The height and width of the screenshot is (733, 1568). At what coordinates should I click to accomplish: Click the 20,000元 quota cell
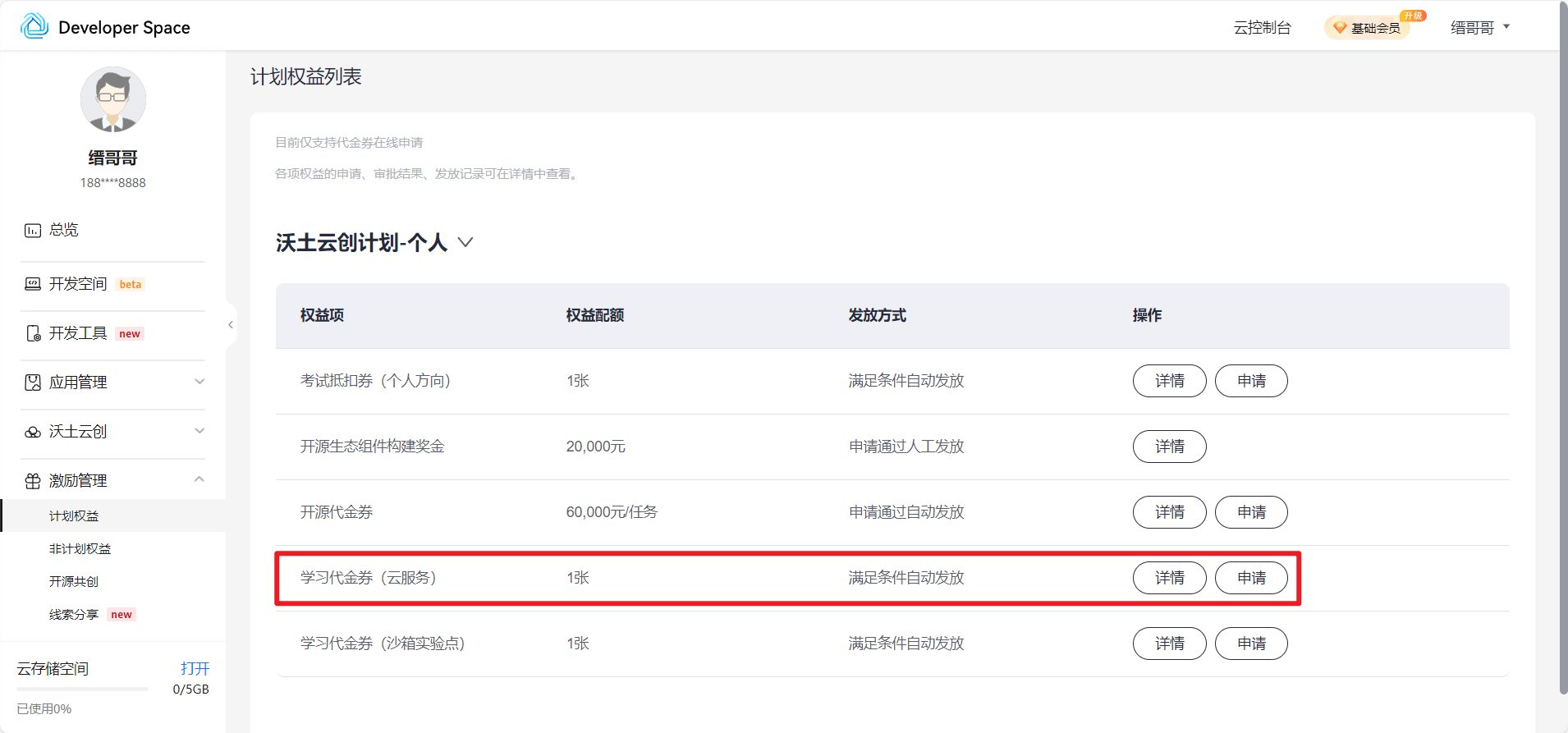click(596, 447)
